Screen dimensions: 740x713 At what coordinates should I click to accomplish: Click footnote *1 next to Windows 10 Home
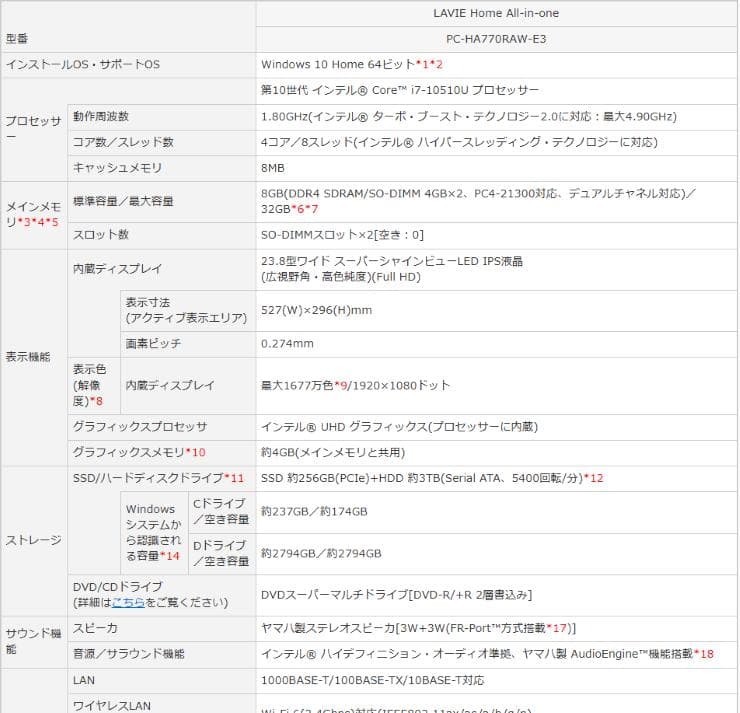tap(422, 64)
